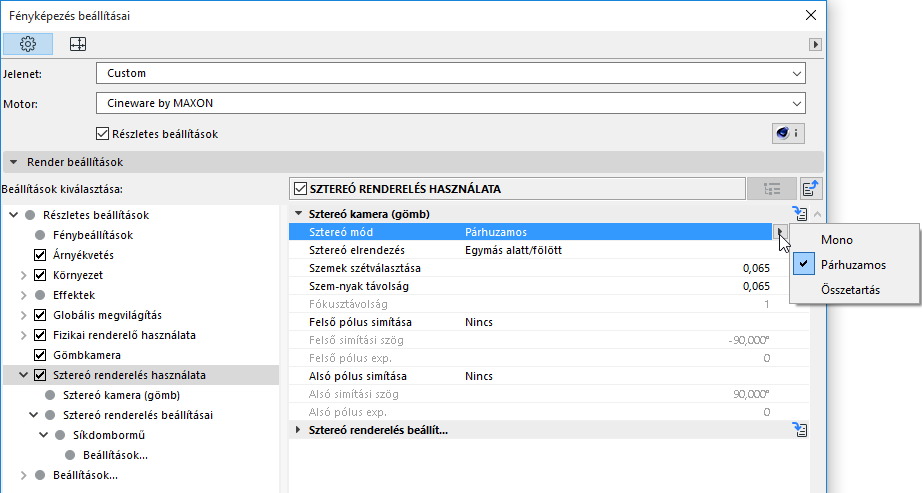The width and height of the screenshot is (922, 493).
Task: Open the Jelenet dropdown
Action: tap(450, 74)
